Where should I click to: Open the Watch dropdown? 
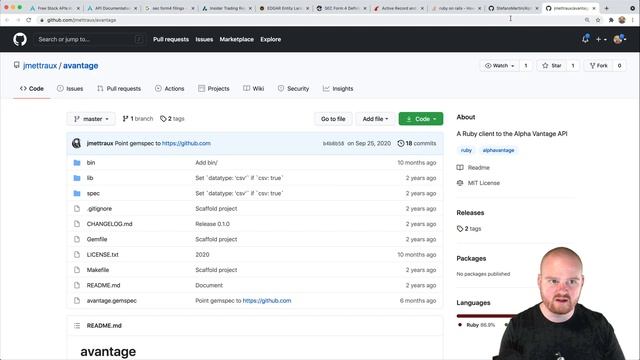pos(499,66)
